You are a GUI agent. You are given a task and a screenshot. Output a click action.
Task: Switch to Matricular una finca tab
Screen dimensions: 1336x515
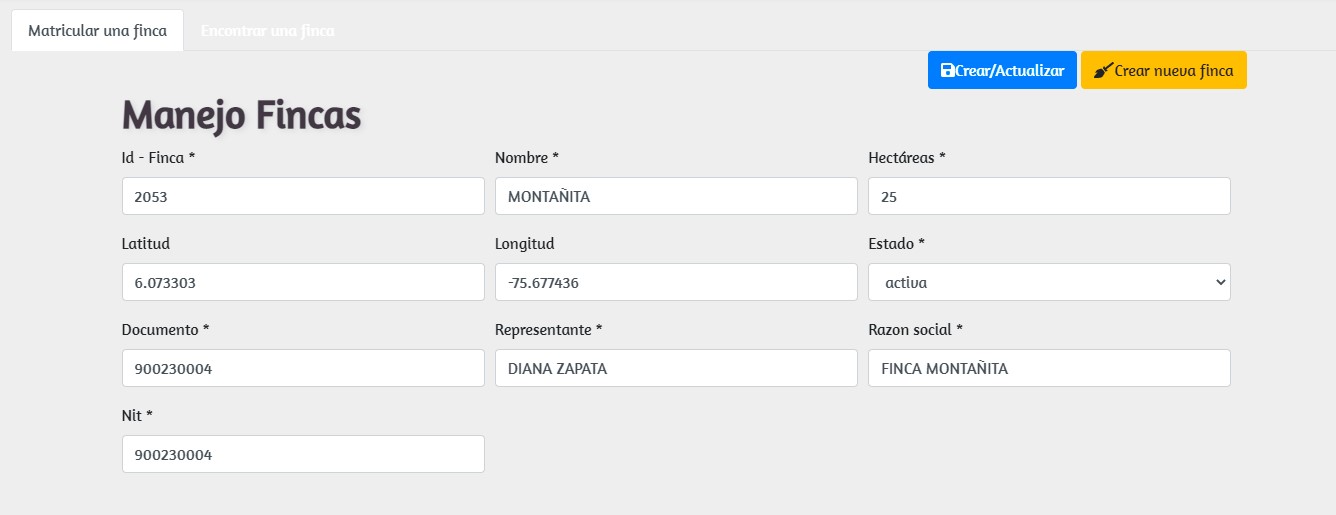pyautogui.click(x=97, y=31)
